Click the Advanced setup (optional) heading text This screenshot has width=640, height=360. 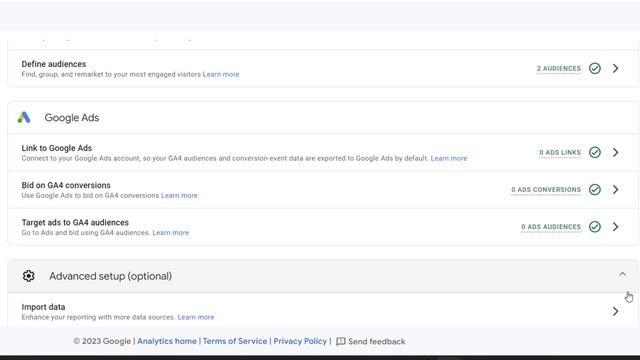111,276
